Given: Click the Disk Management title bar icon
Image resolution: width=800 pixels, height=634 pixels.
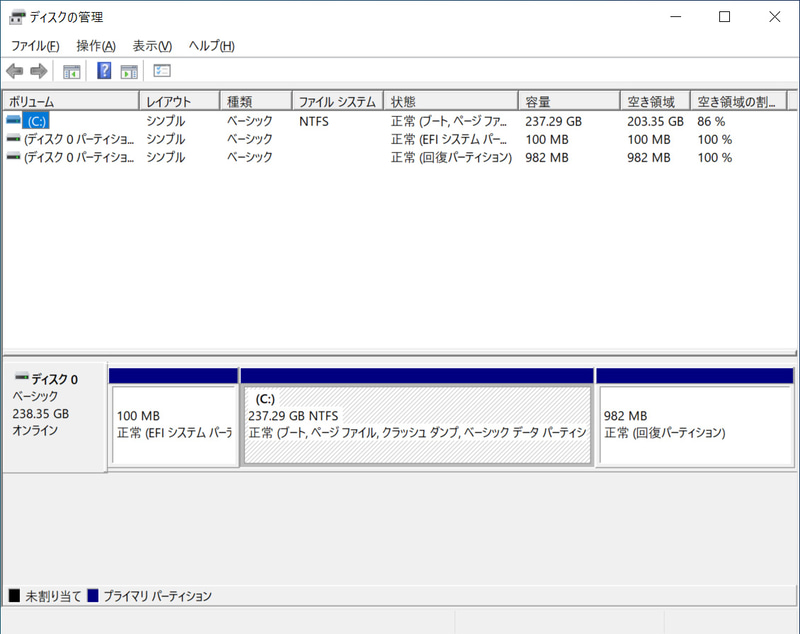Looking at the screenshot, I should [17, 17].
